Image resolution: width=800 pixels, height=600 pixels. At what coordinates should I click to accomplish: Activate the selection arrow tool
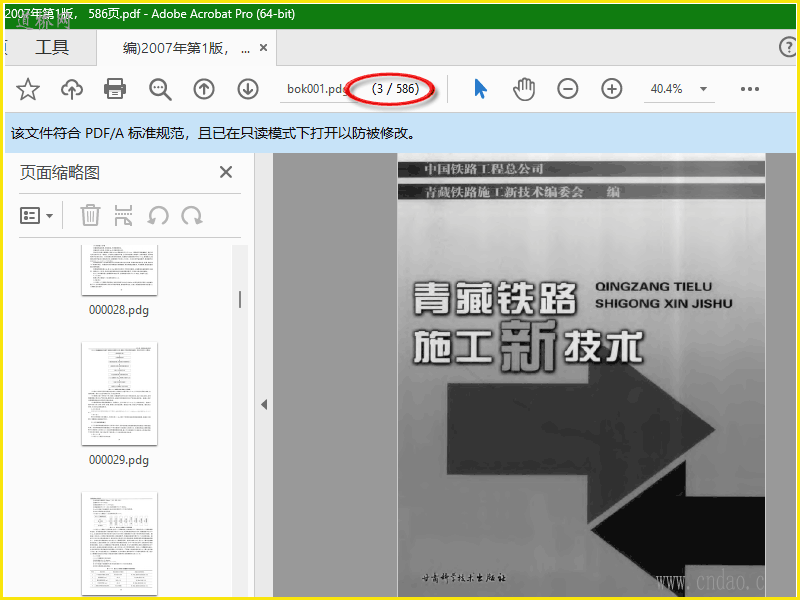coord(480,89)
